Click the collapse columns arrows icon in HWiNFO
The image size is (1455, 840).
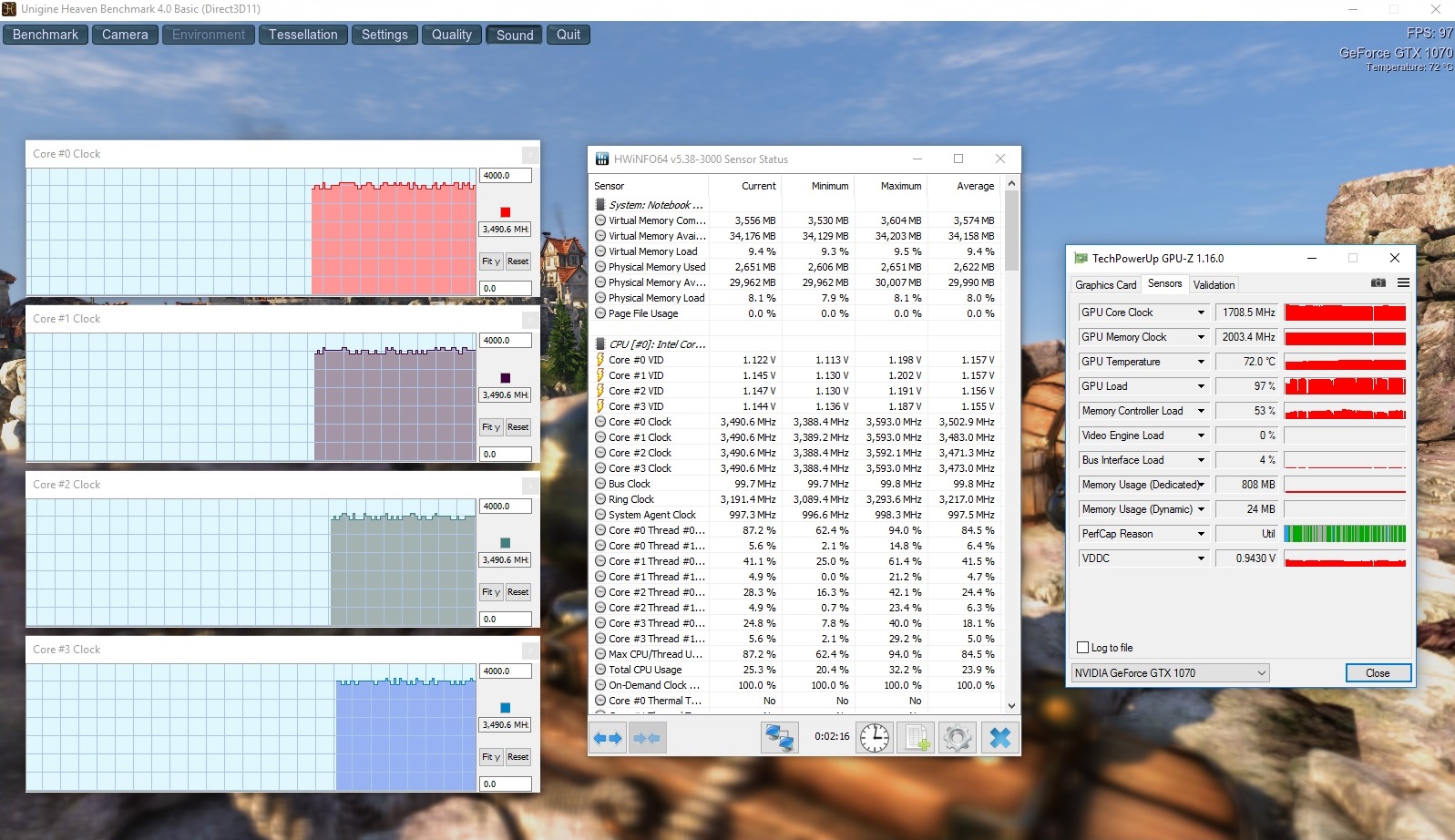[646, 738]
